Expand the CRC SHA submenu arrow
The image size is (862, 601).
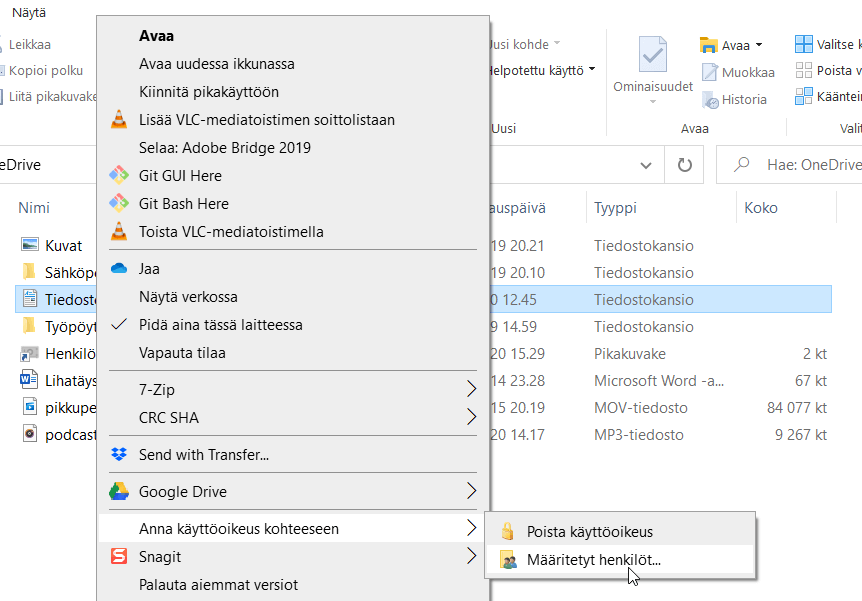click(471, 417)
